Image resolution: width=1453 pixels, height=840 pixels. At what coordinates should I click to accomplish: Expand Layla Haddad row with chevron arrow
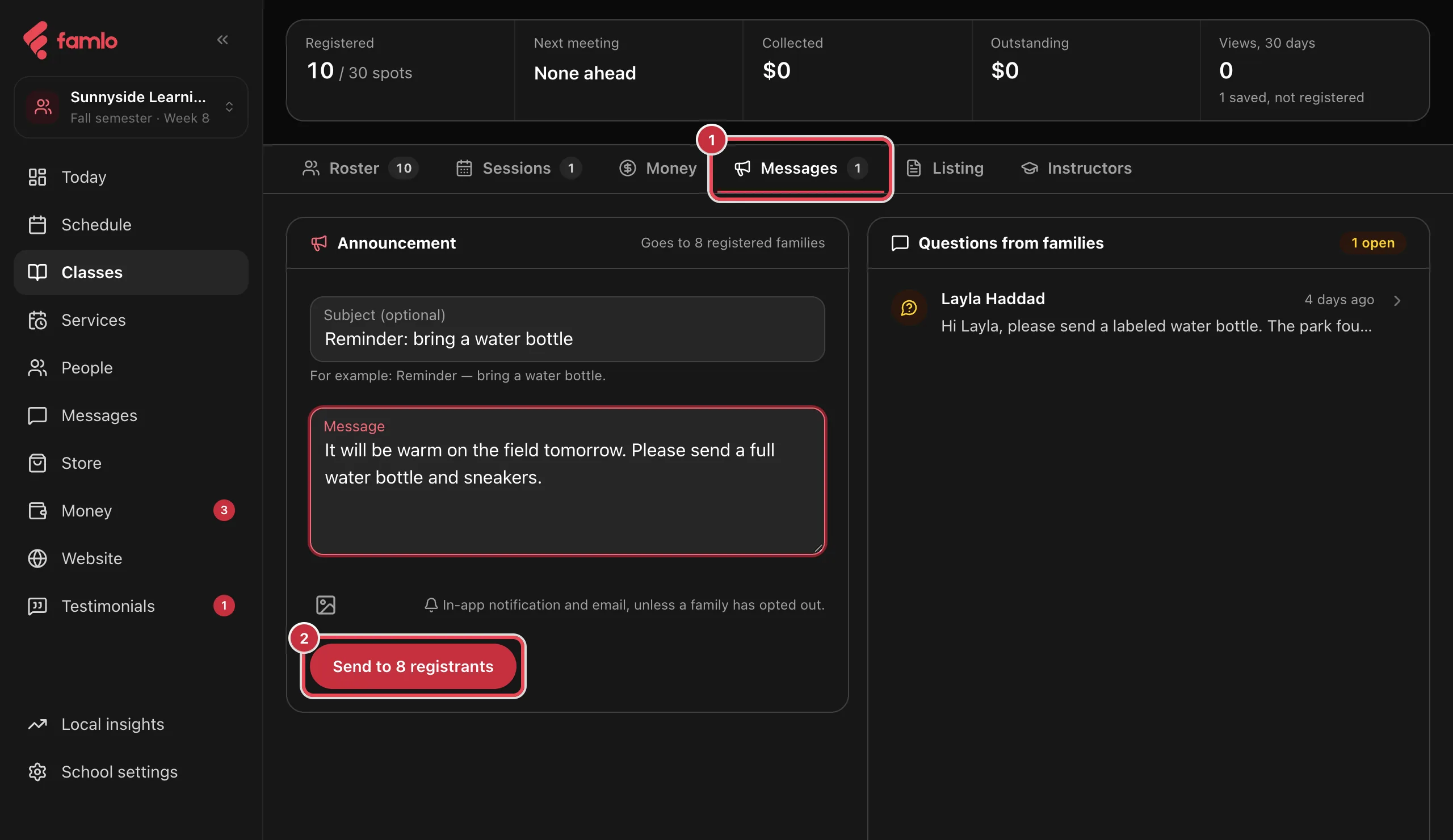[x=1397, y=300]
